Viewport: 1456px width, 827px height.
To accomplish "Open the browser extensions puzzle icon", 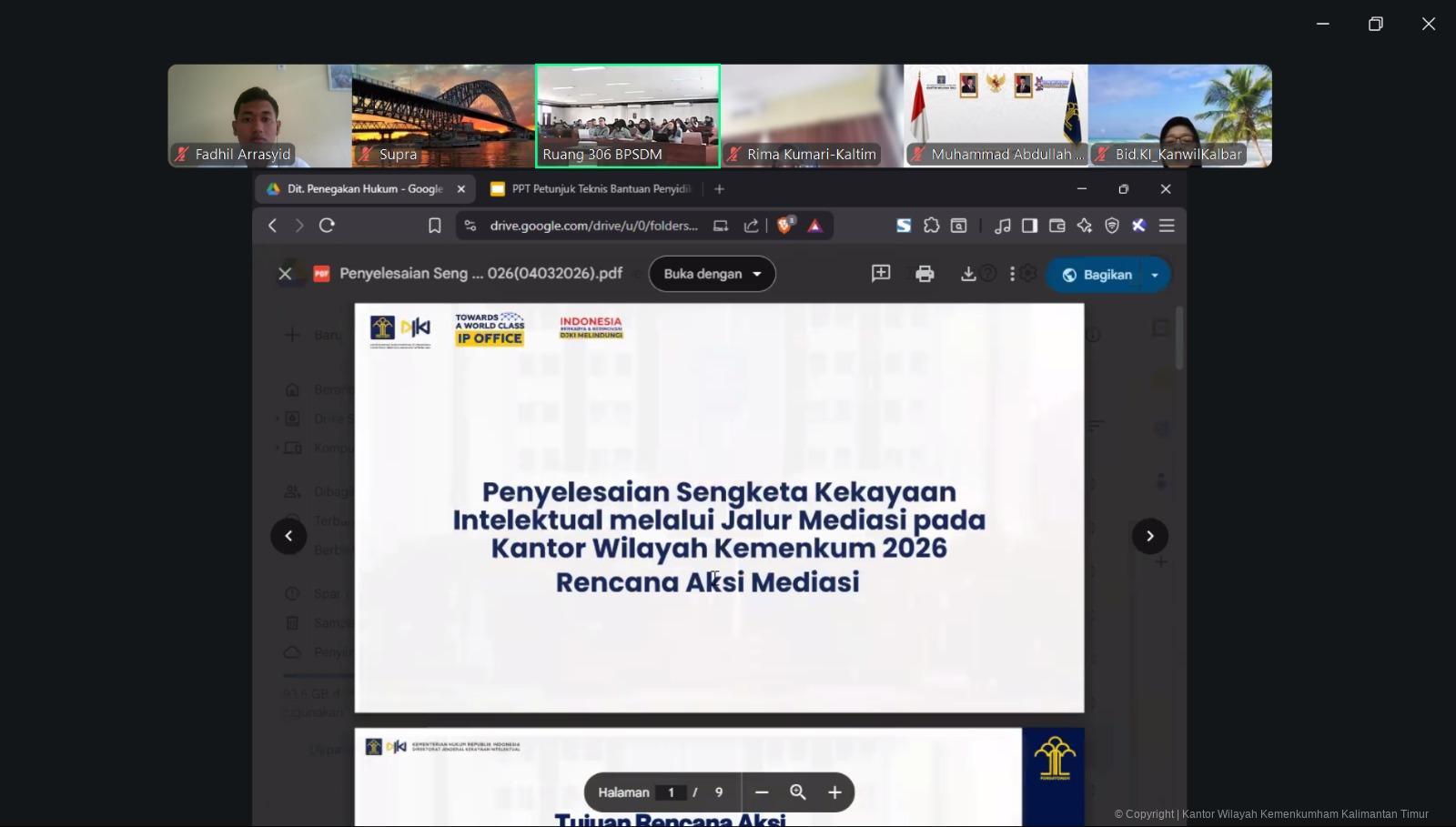I will (x=933, y=226).
